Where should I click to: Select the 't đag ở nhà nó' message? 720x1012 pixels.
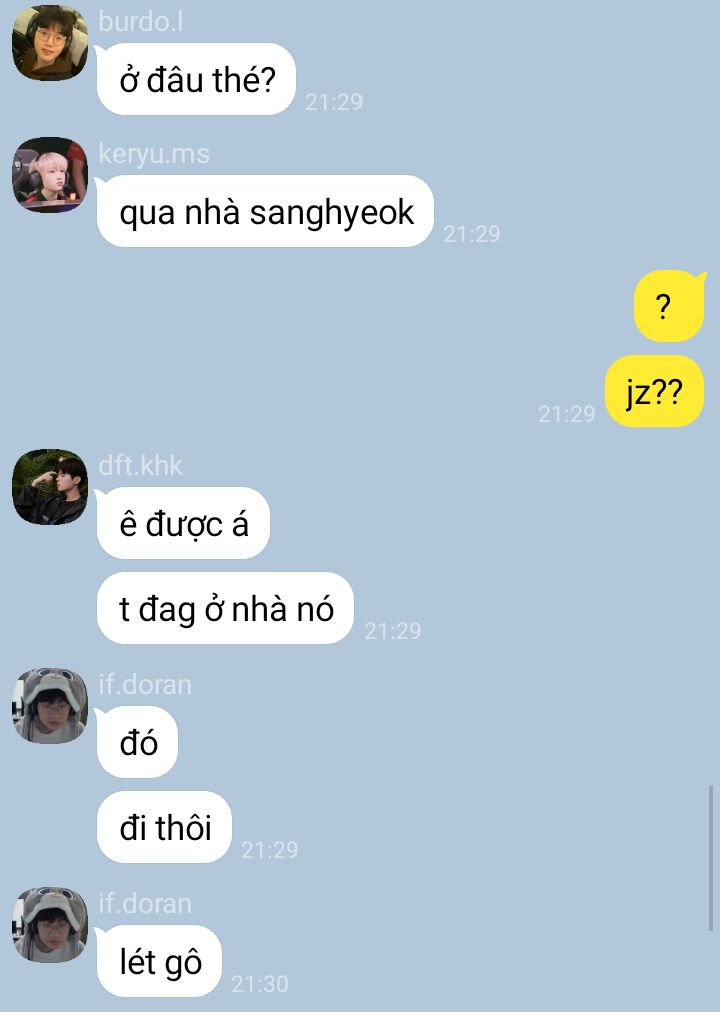pos(225,608)
